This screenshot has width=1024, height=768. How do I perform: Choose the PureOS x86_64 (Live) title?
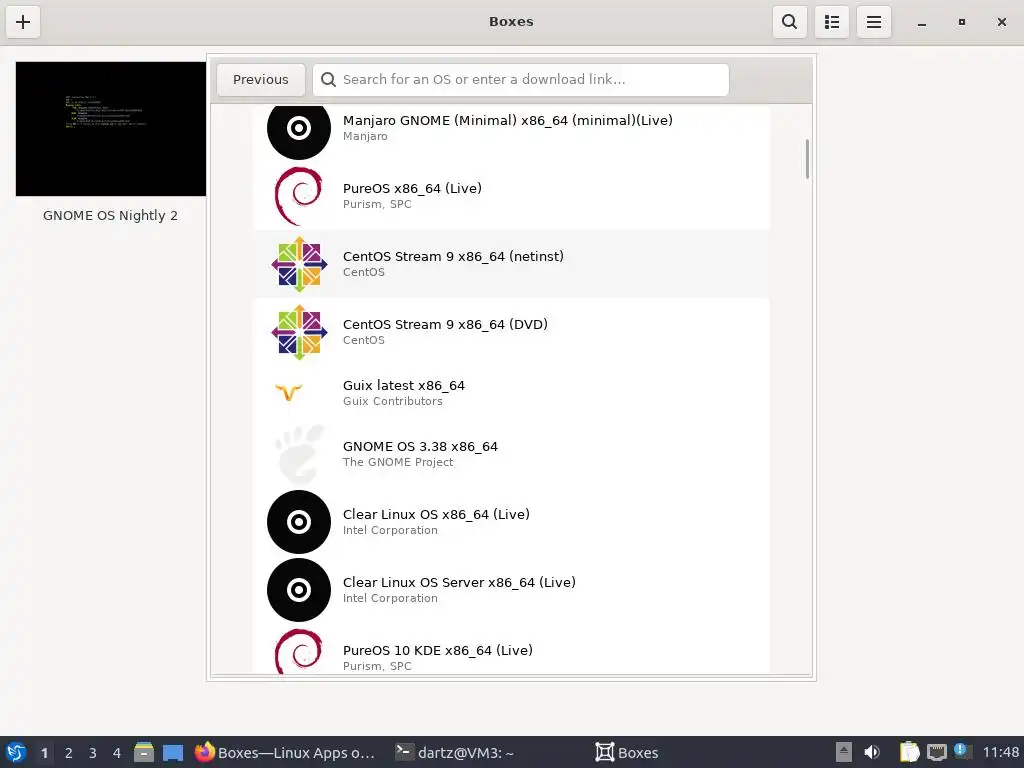coord(412,188)
